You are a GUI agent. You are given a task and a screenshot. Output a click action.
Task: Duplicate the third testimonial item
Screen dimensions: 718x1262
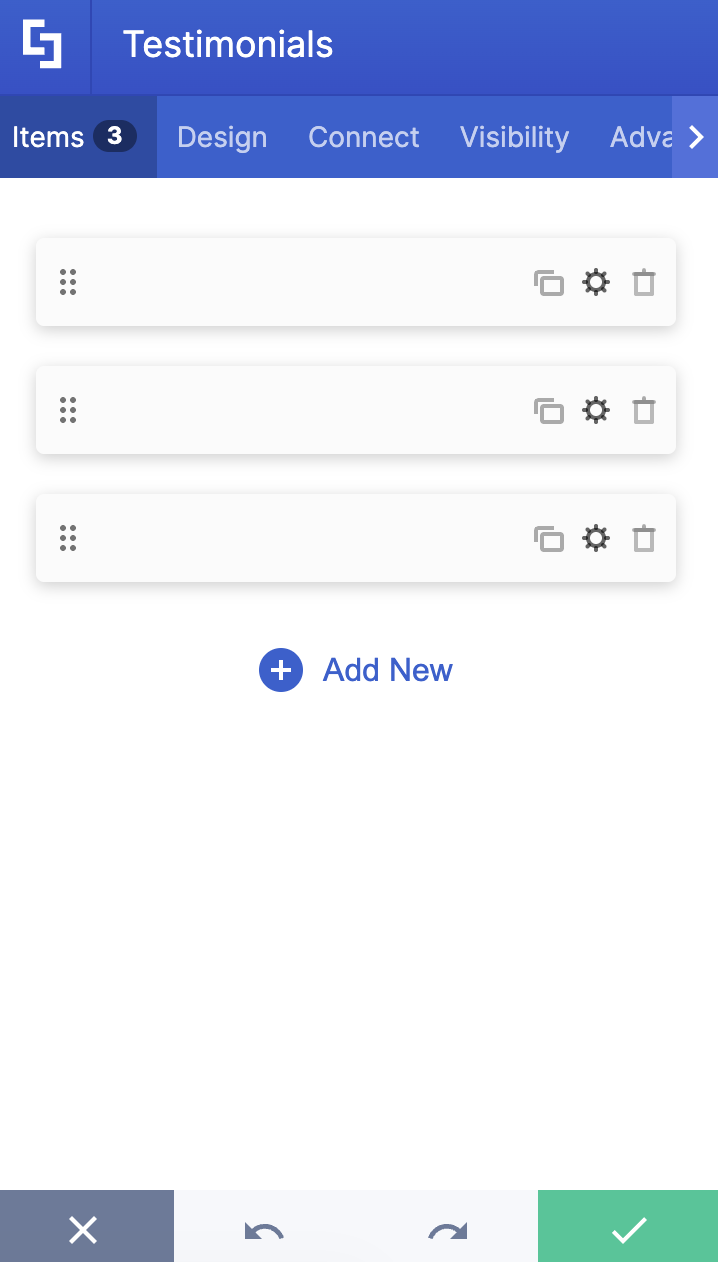(549, 538)
